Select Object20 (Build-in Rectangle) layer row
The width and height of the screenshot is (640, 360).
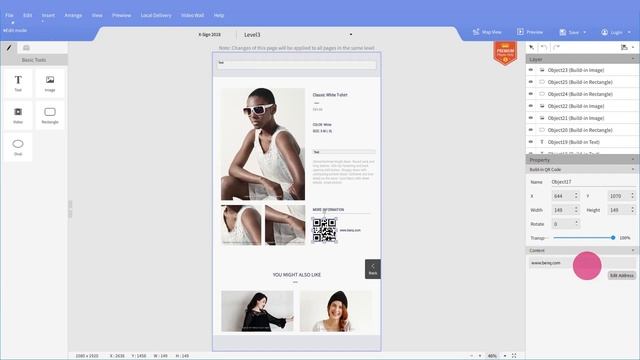tap(582, 130)
